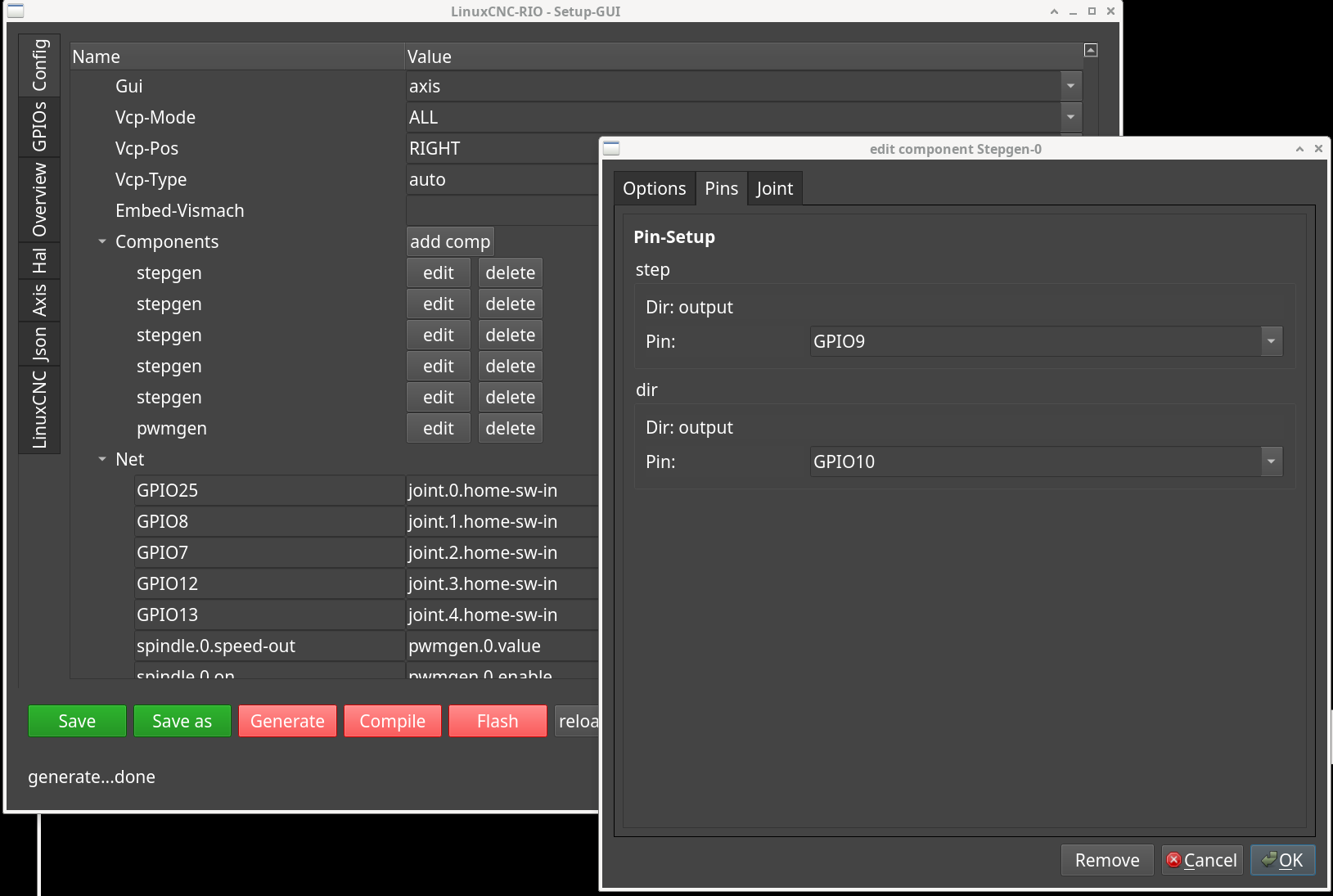Image resolution: width=1333 pixels, height=896 pixels.
Task: Open the Overview sidebar tab
Action: point(39,200)
